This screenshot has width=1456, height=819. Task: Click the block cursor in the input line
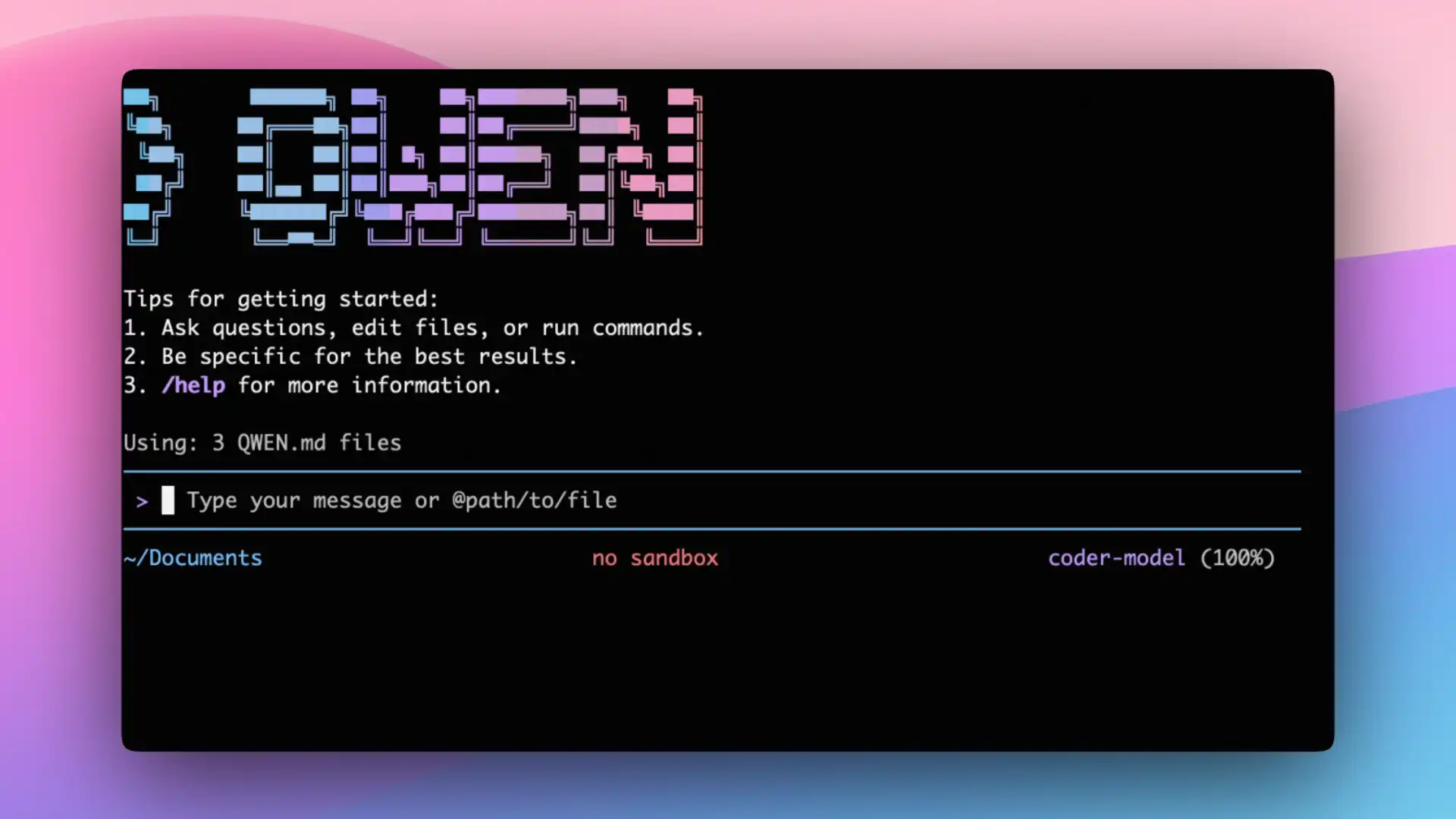(x=168, y=500)
